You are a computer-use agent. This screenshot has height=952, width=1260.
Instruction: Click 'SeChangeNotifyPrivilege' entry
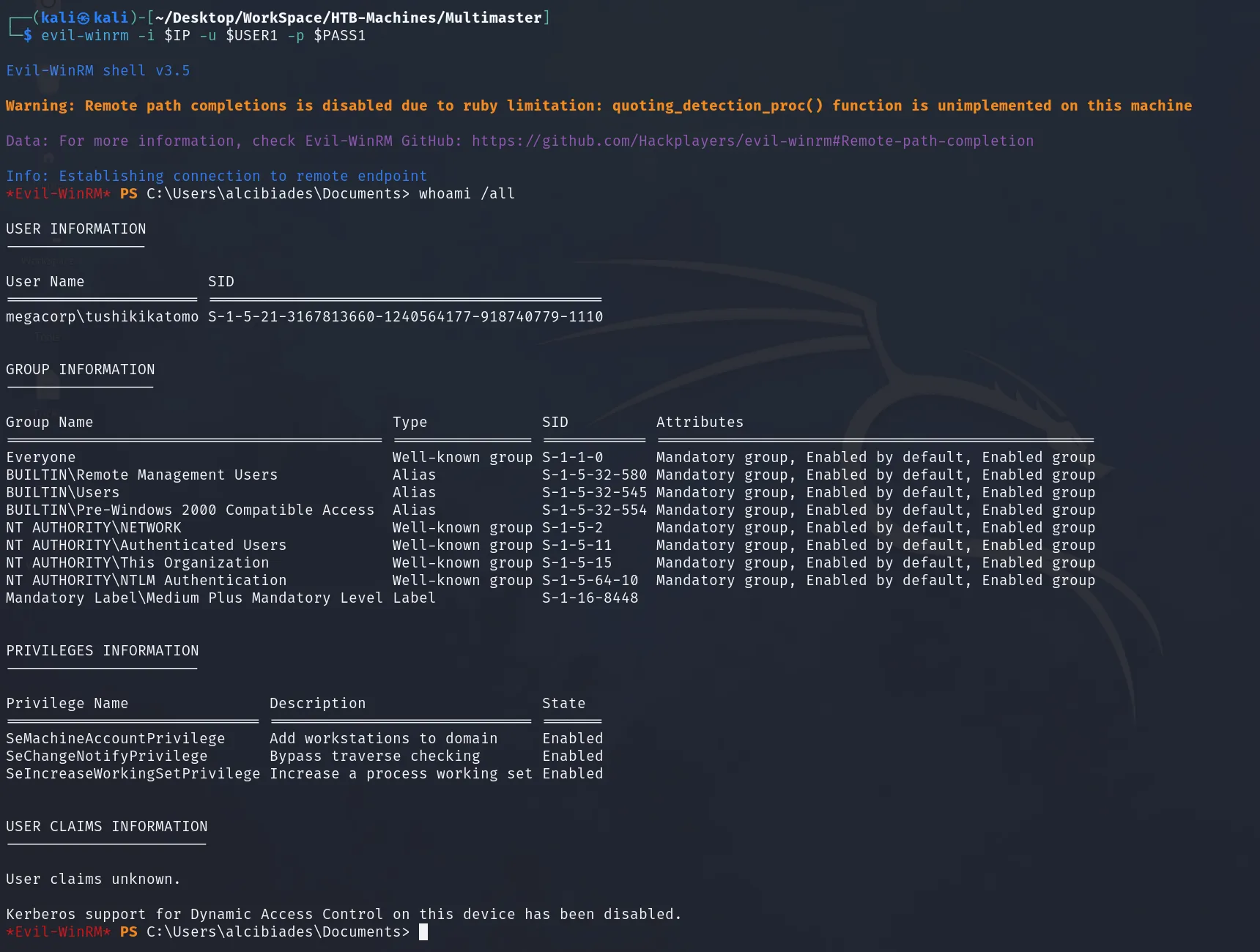(107, 756)
